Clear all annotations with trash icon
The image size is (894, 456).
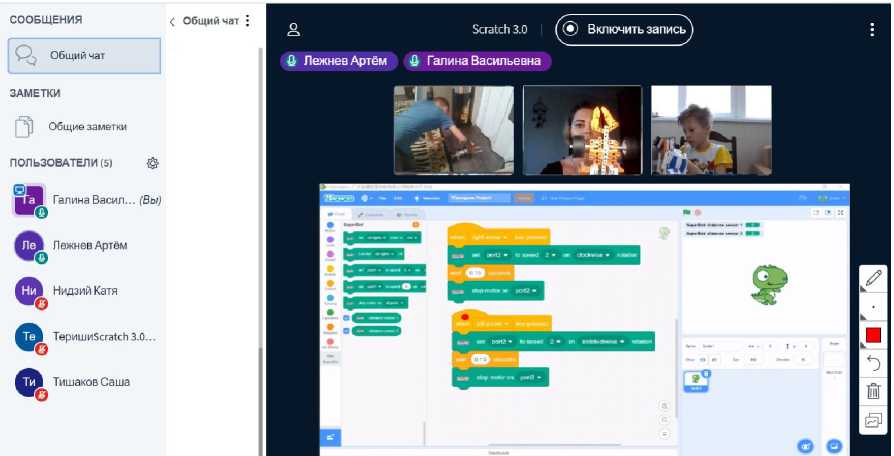point(873,391)
